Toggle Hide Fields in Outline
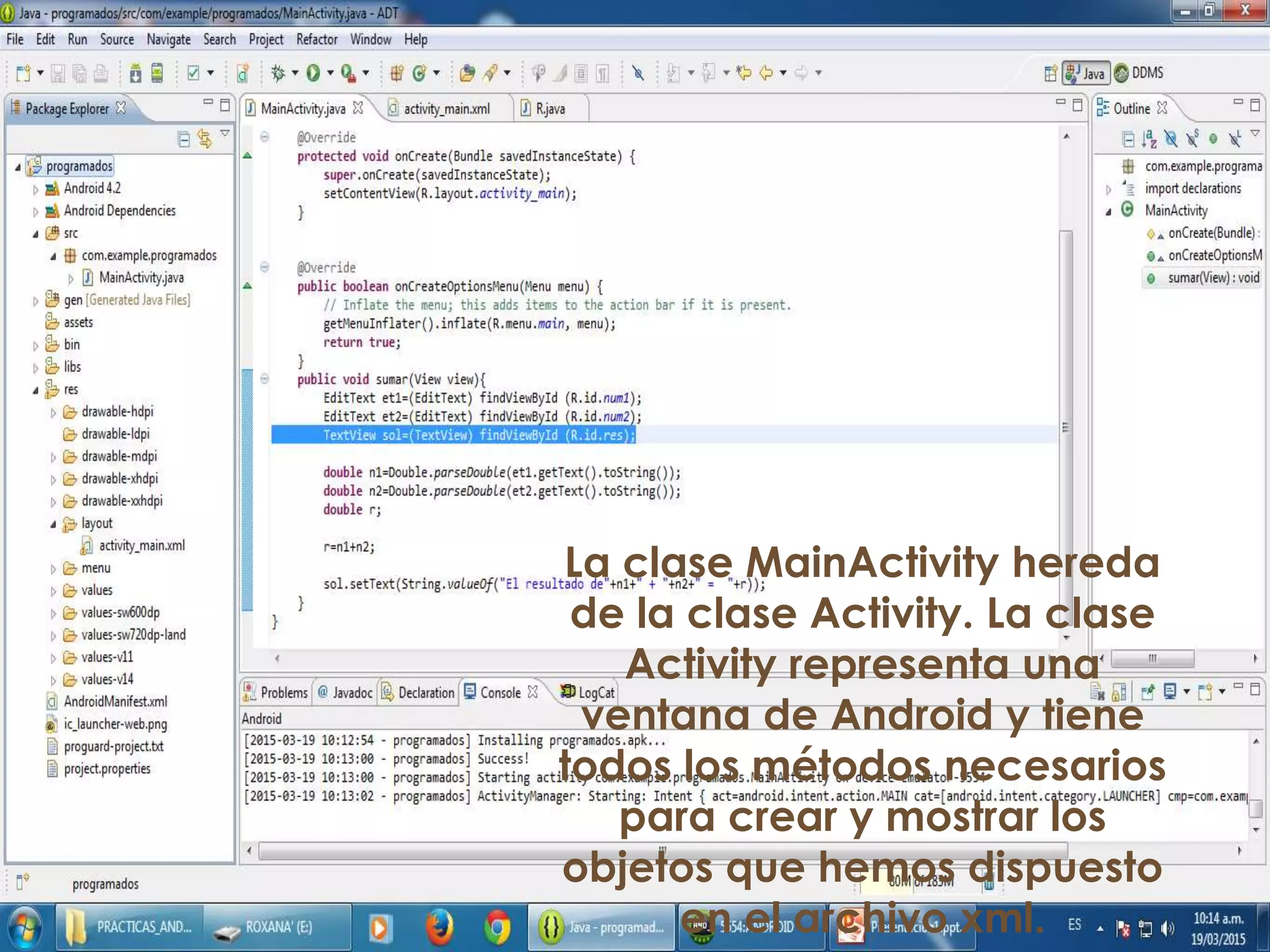Image resolution: width=1270 pixels, height=952 pixels. point(1171,139)
